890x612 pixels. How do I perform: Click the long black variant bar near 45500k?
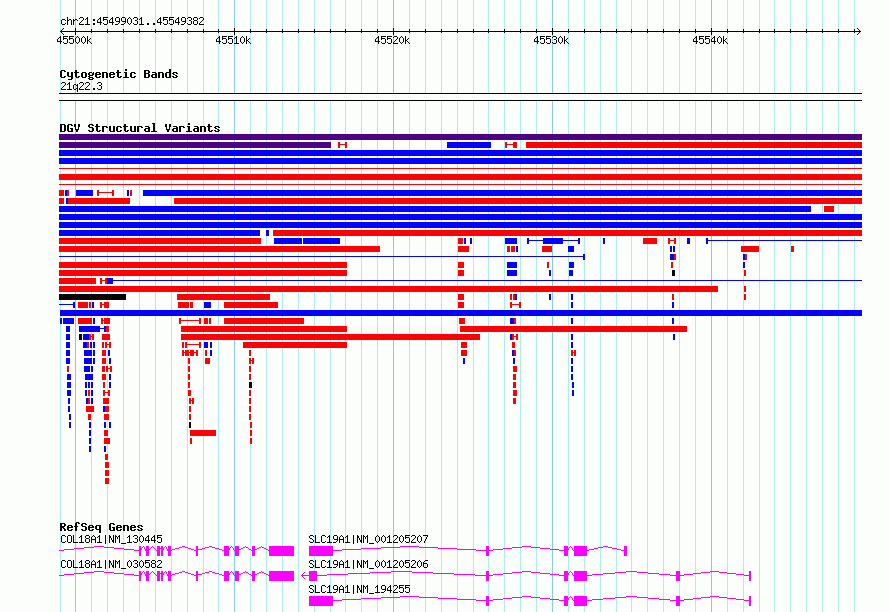[93, 297]
